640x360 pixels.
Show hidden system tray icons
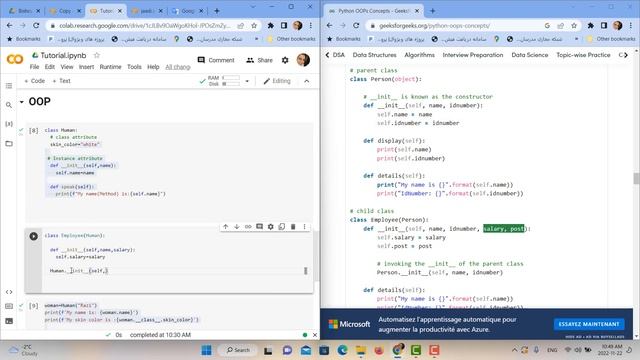pos(514,350)
